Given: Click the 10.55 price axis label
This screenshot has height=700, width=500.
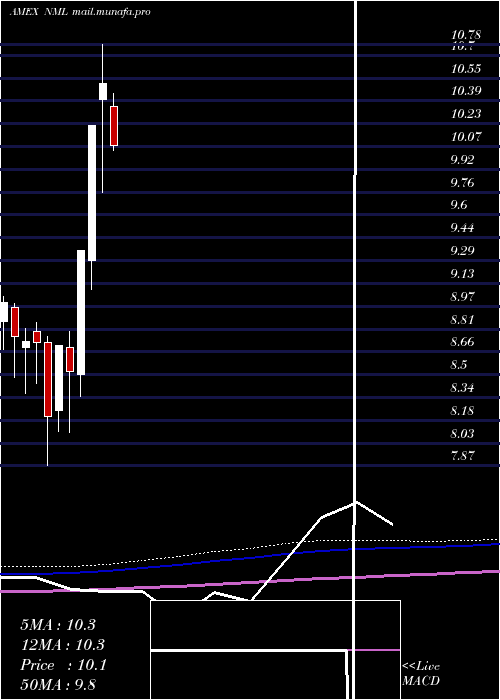Looking at the screenshot, I should (x=466, y=69).
